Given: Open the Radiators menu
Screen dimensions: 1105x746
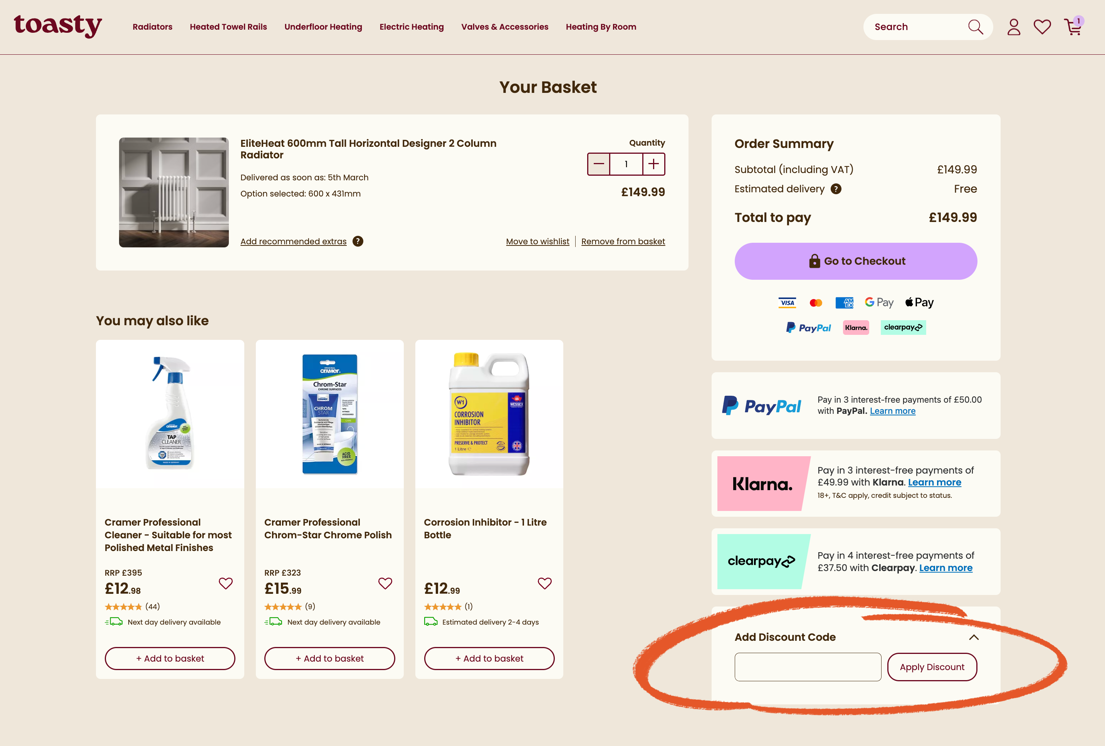Looking at the screenshot, I should [x=152, y=27].
